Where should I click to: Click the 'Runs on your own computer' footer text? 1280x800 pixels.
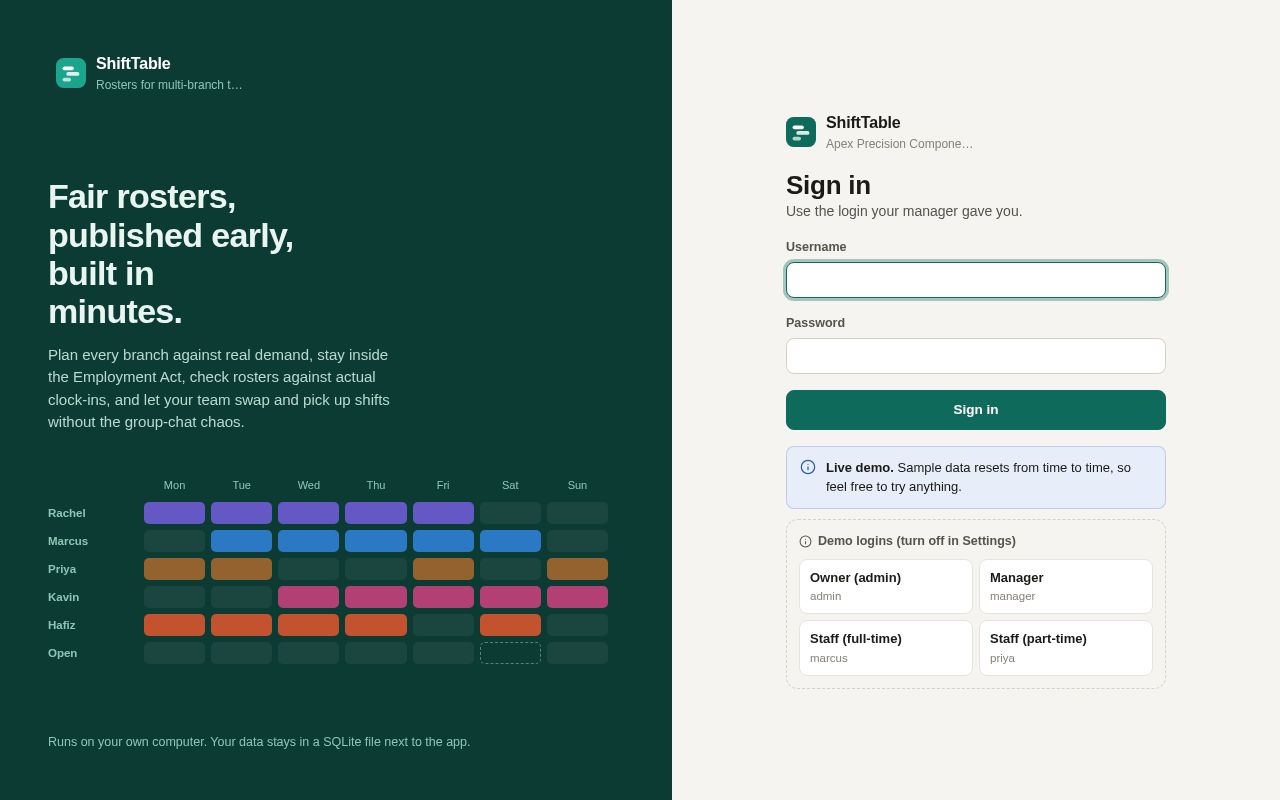[x=259, y=742]
